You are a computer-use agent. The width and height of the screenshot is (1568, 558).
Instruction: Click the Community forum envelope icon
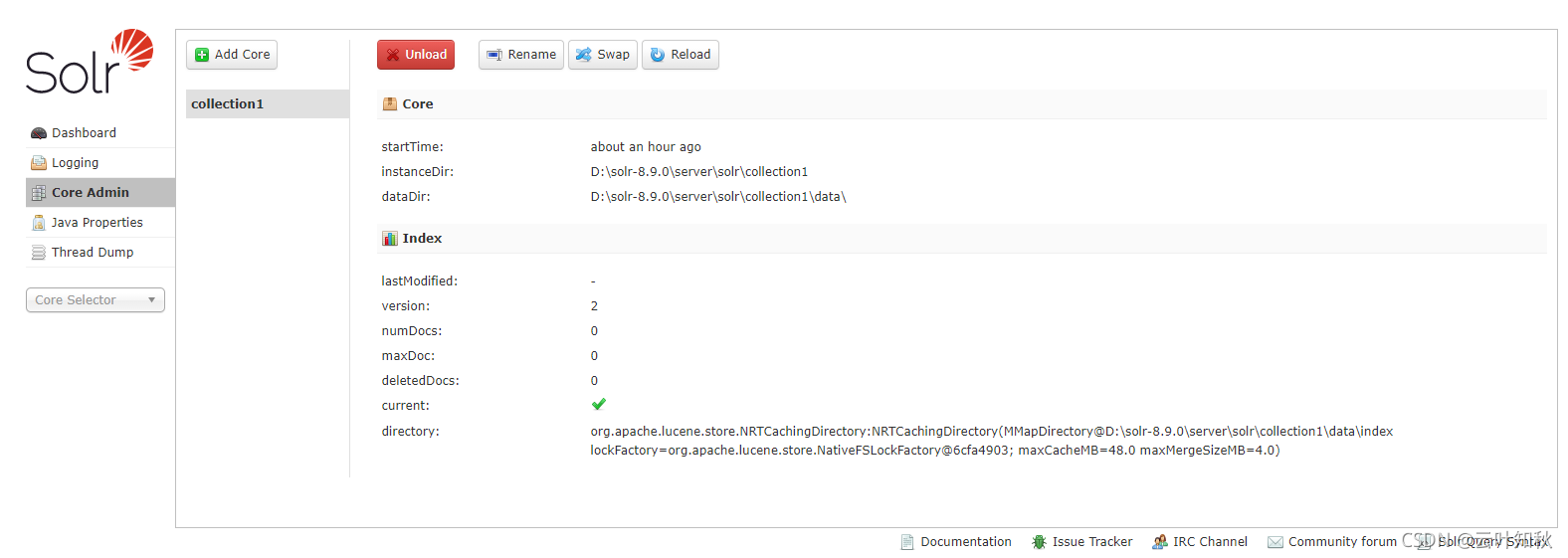pyautogui.click(x=1275, y=542)
